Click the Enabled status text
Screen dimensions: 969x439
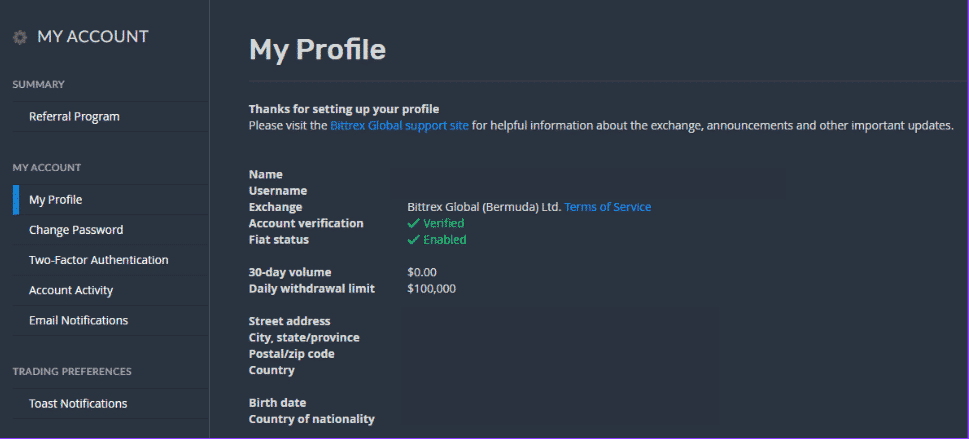pyautogui.click(x=444, y=239)
